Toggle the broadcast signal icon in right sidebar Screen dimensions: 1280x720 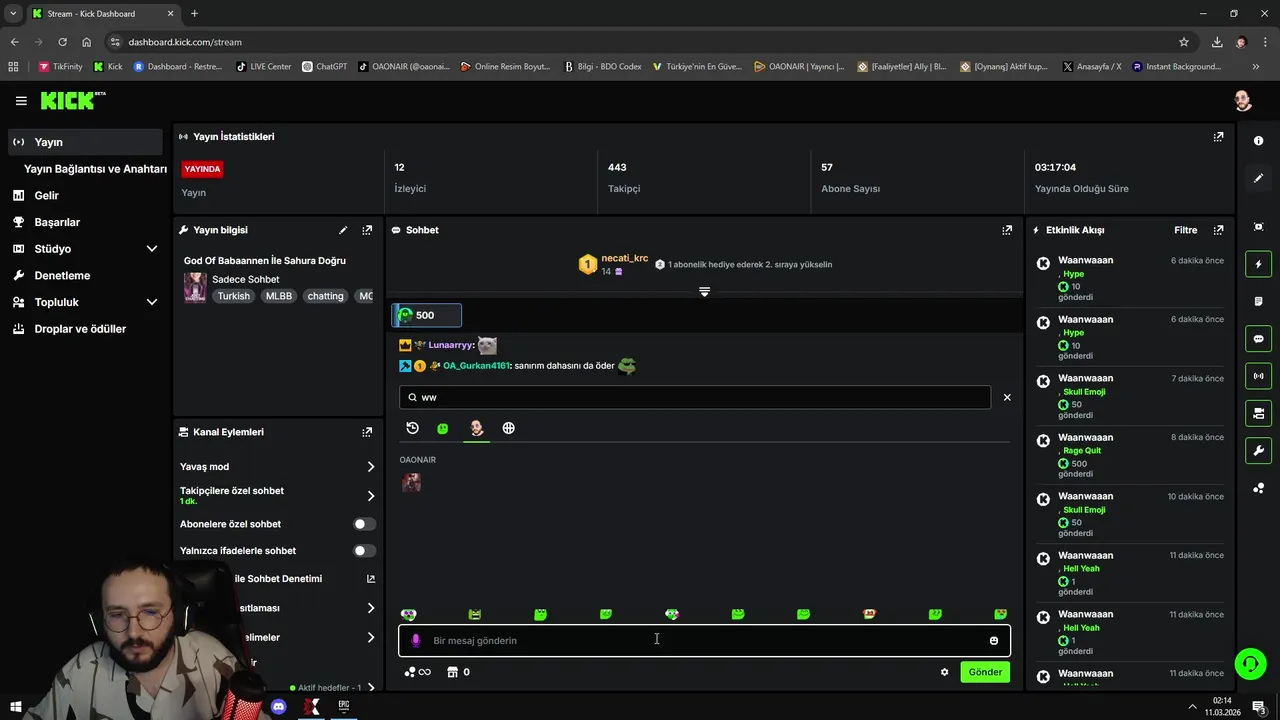point(1258,376)
